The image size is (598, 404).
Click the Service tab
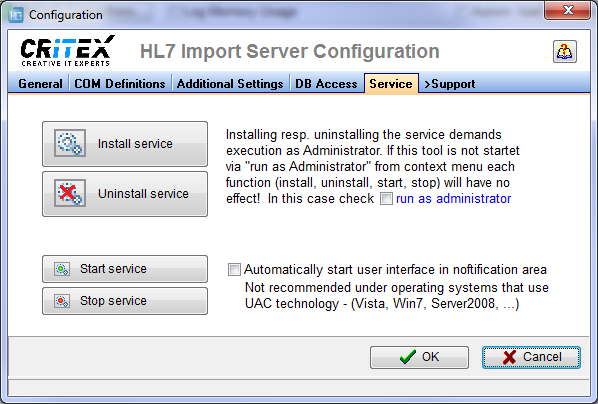tap(391, 84)
